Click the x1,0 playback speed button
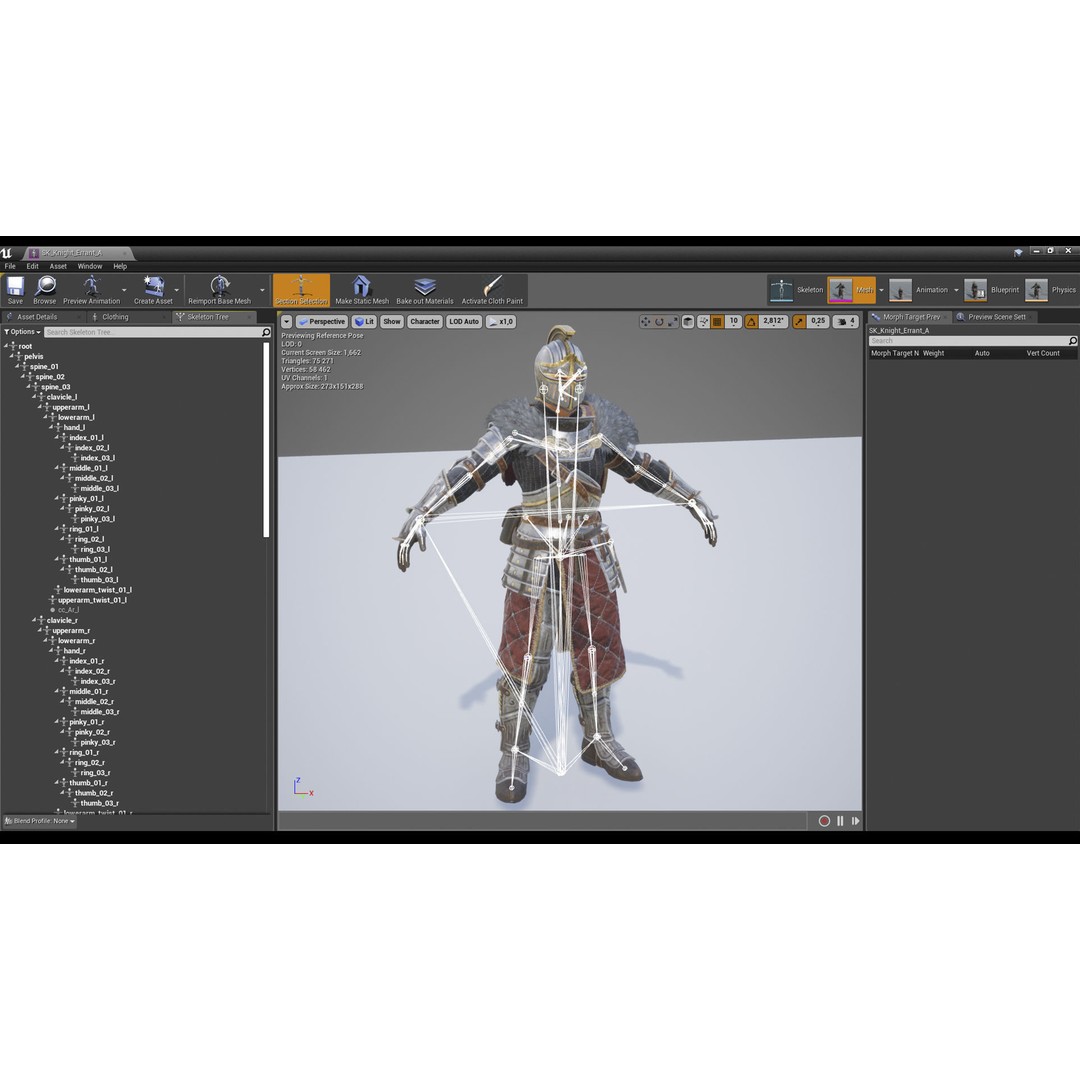Image resolution: width=1080 pixels, height=1080 pixels. [501, 322]
